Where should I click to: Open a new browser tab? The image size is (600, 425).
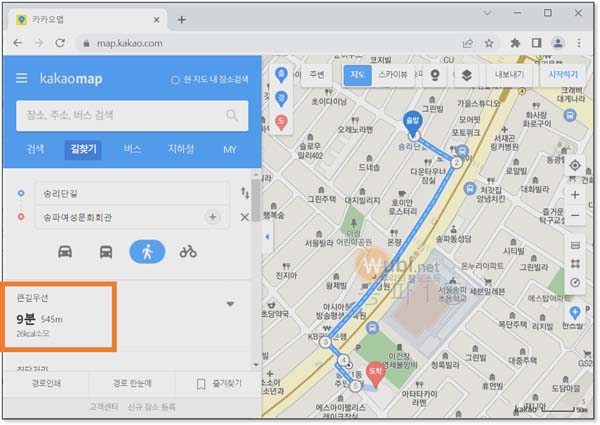(182, 20)
